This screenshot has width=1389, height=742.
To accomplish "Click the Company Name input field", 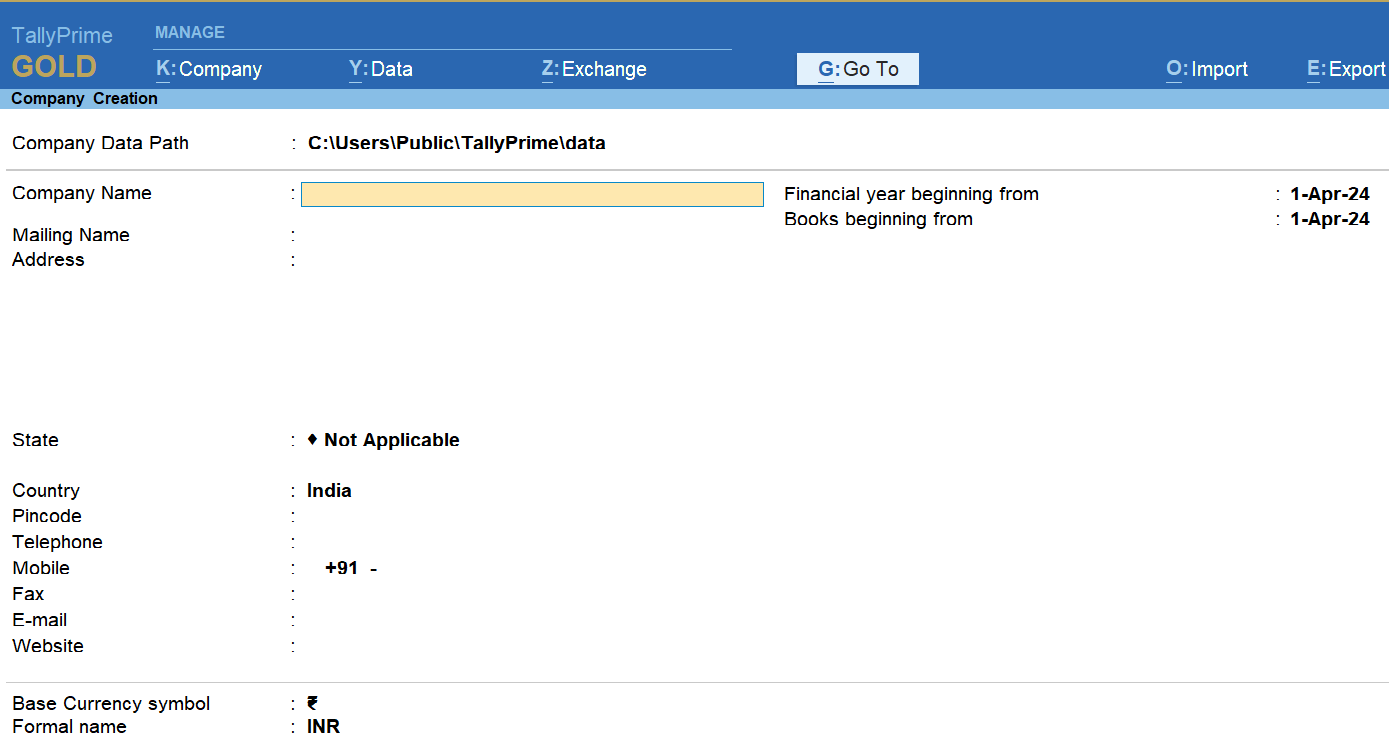I will (x=532, y=194).
